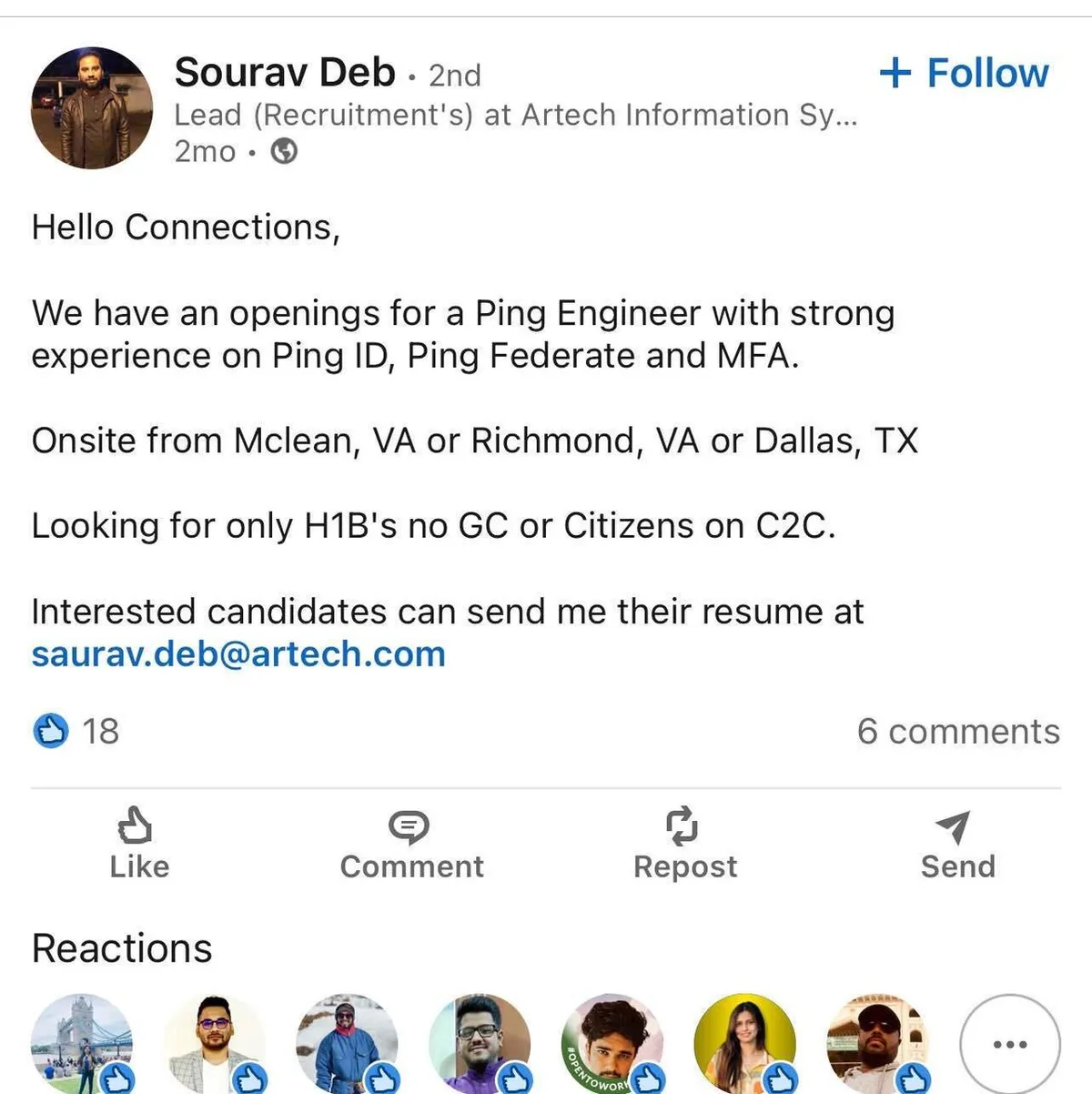The height and width of the screenshot is (1094, 1092).
Task: Open the reactor avatar in blue snow jacket
Action: (346, 1045)
